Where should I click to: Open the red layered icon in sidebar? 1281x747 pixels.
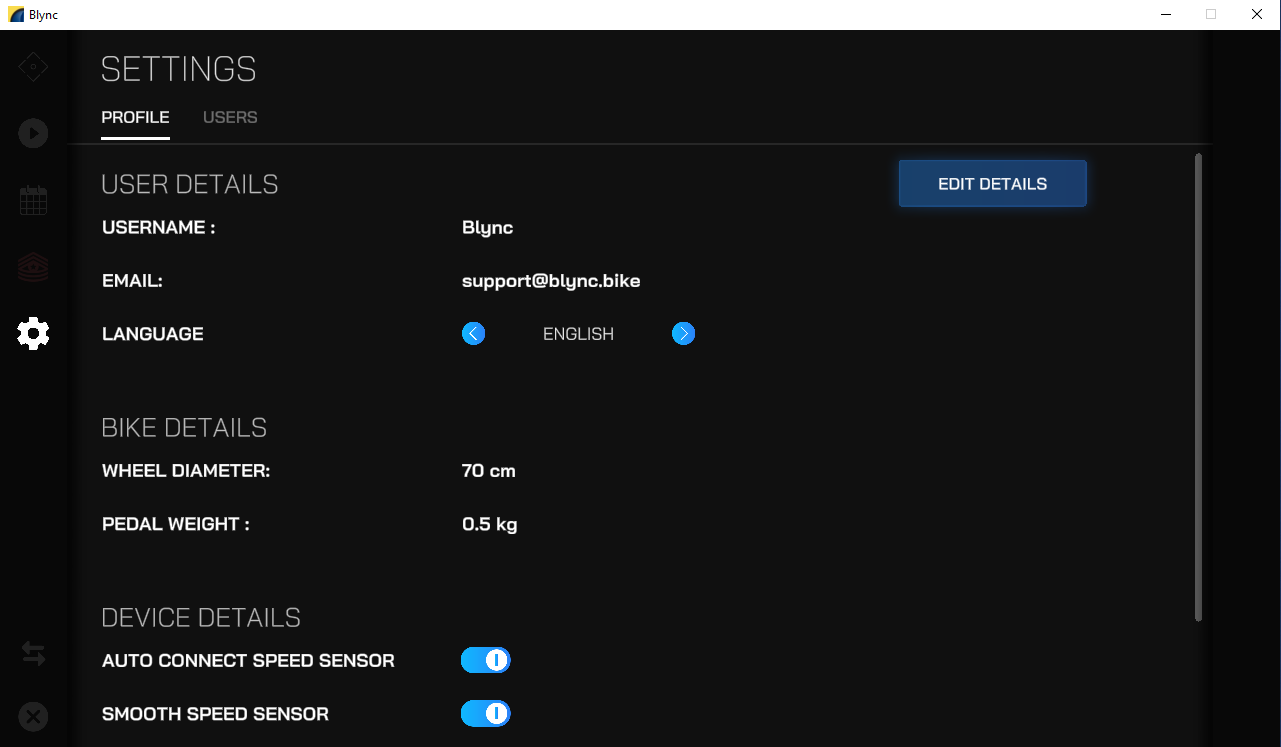(x=33, y=267)
